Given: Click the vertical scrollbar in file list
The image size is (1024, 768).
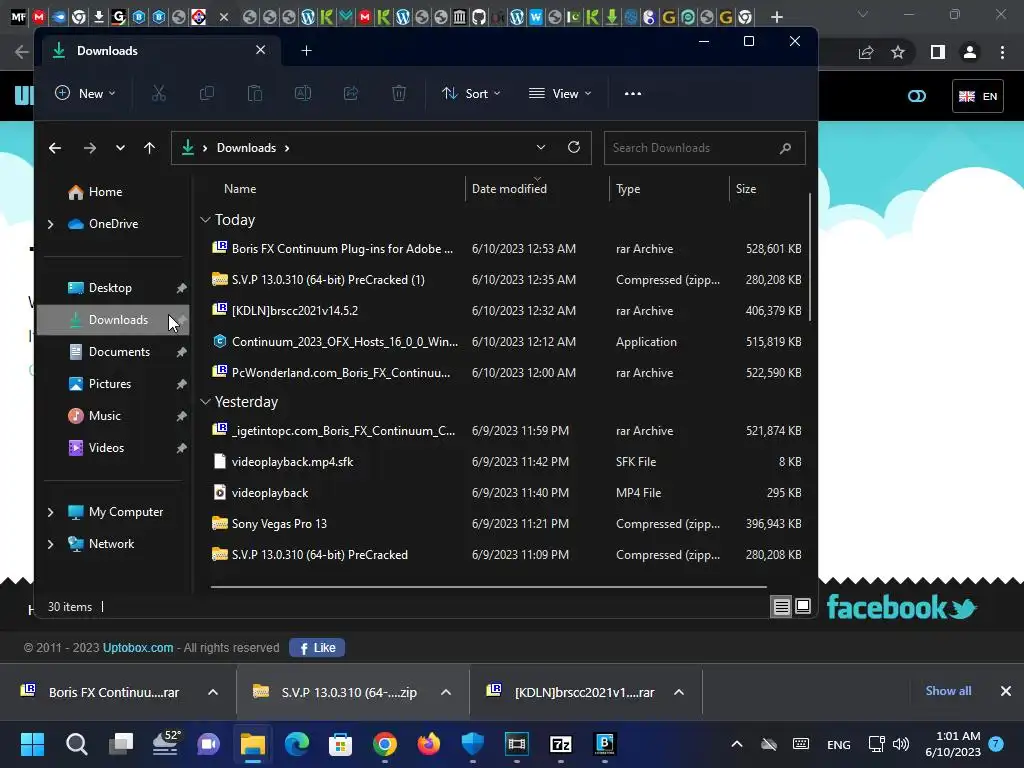Looking at the screenshot, I should [810, 257].
